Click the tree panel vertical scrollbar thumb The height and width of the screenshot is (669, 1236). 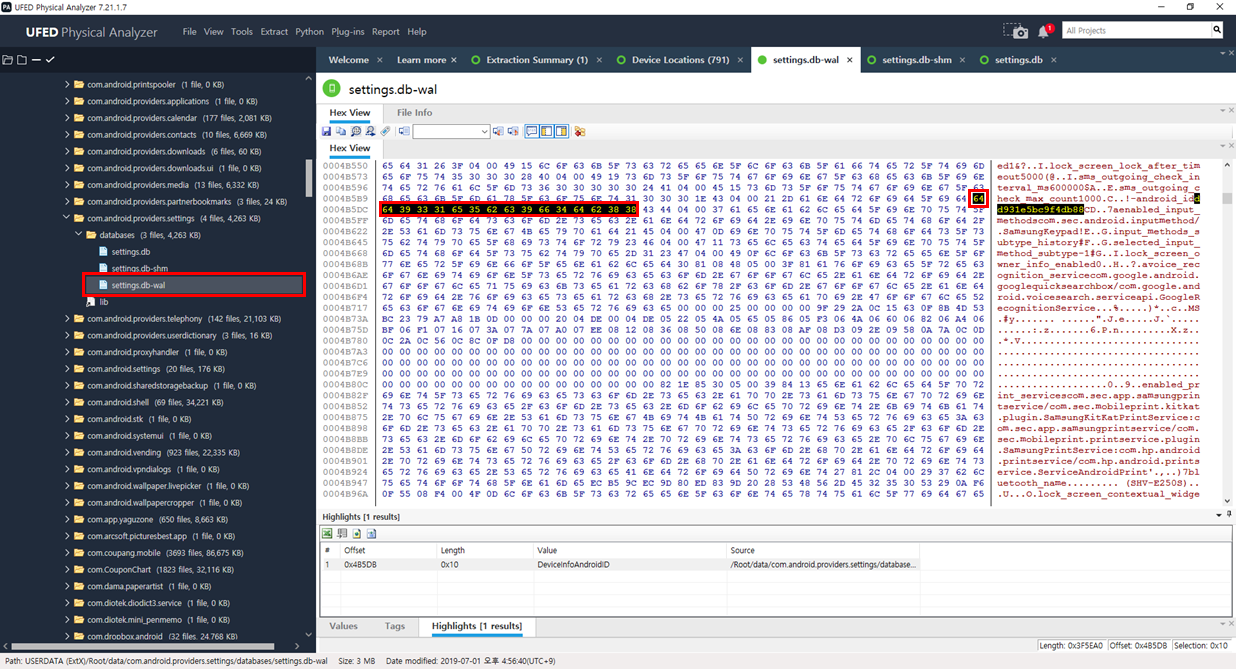[309, 177]
